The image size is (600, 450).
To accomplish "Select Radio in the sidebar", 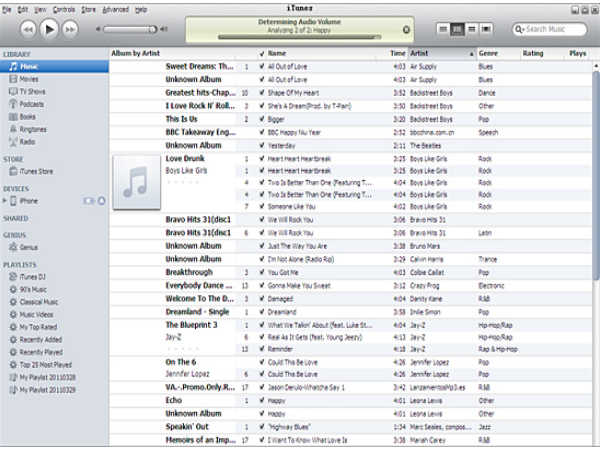I will [28, 141].
